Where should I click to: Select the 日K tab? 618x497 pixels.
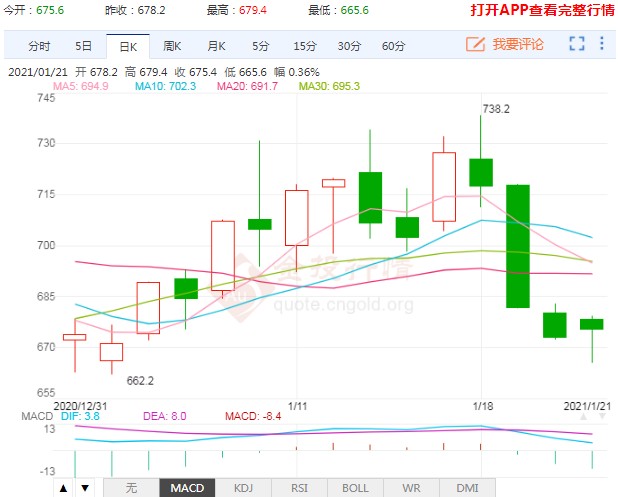[128, 47]
